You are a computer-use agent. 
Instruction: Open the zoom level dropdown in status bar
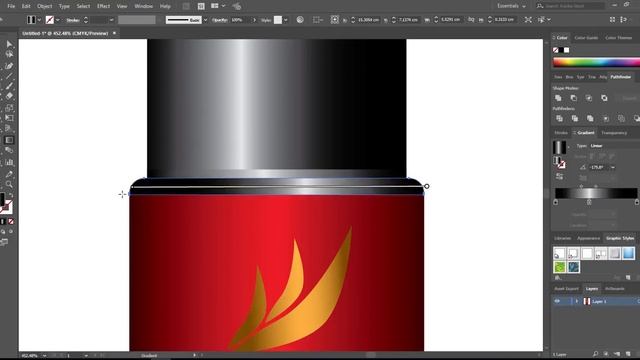(x=44, y=356)
